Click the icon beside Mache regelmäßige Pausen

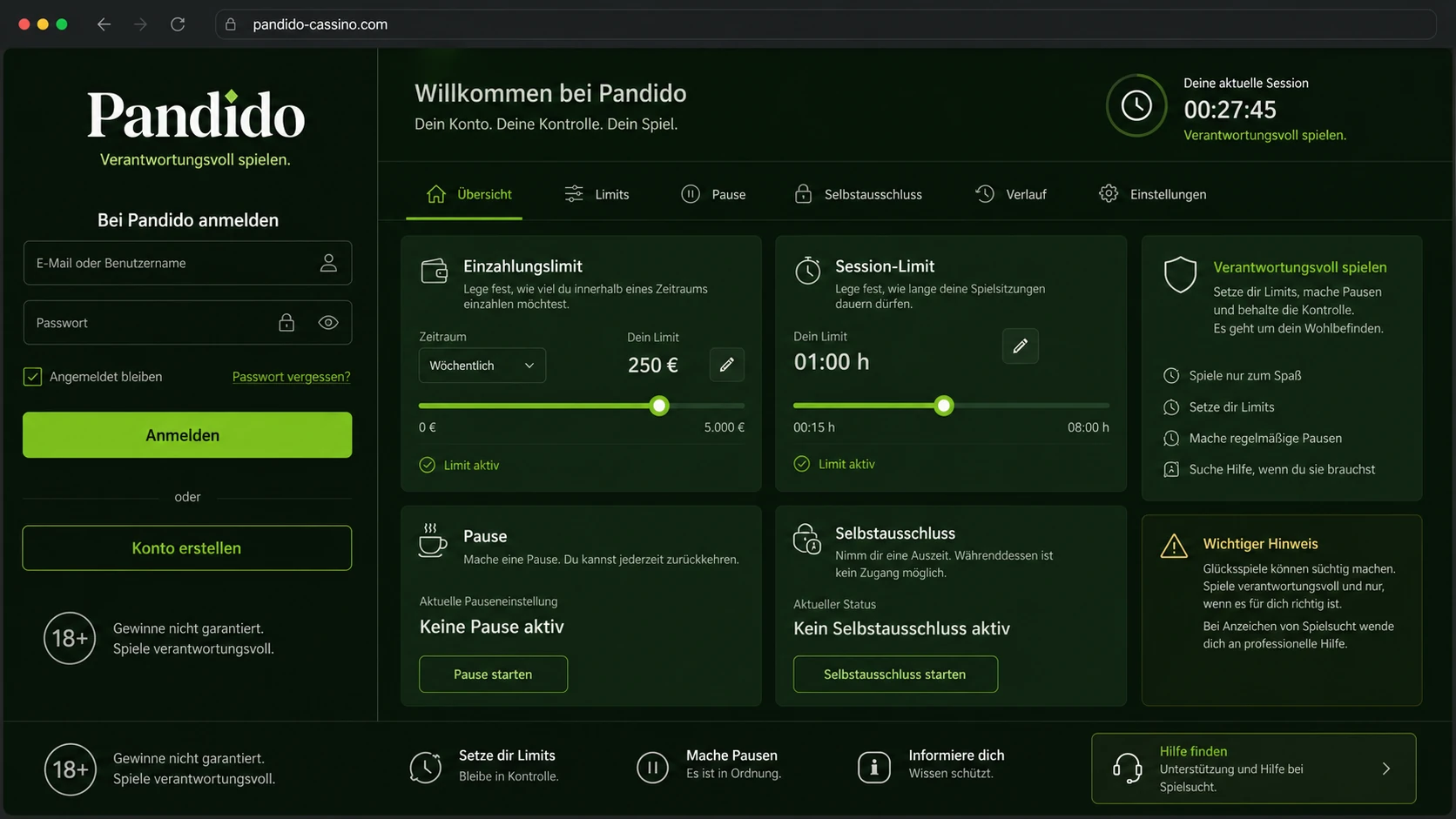pyautogui.click(x=1171, y=439)
